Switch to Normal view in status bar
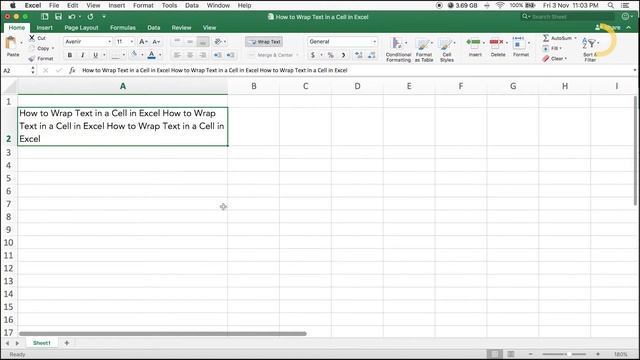Viewport: 640px width, 360px height. click(x=495, y=354)
